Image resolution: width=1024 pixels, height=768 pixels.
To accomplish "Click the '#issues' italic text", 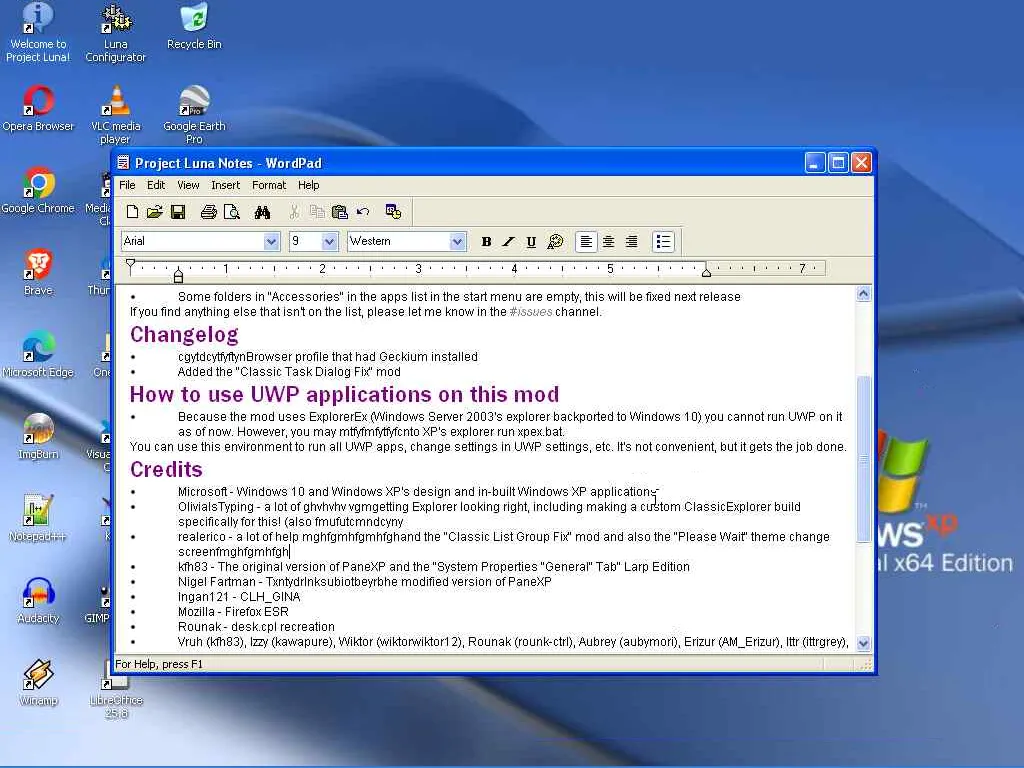I will 530,312.
